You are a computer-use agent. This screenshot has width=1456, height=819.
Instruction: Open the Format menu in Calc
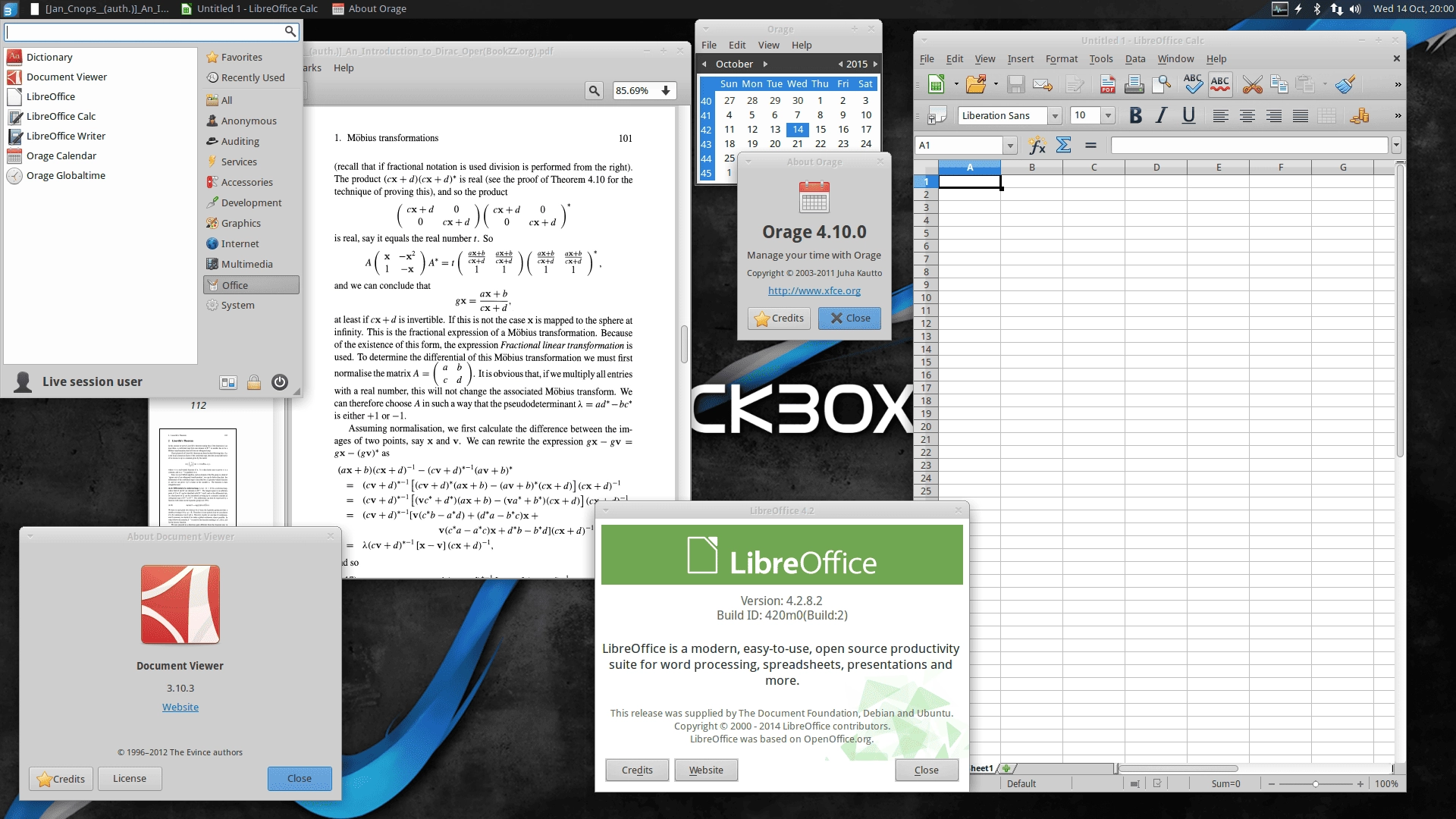(1061, 59)
